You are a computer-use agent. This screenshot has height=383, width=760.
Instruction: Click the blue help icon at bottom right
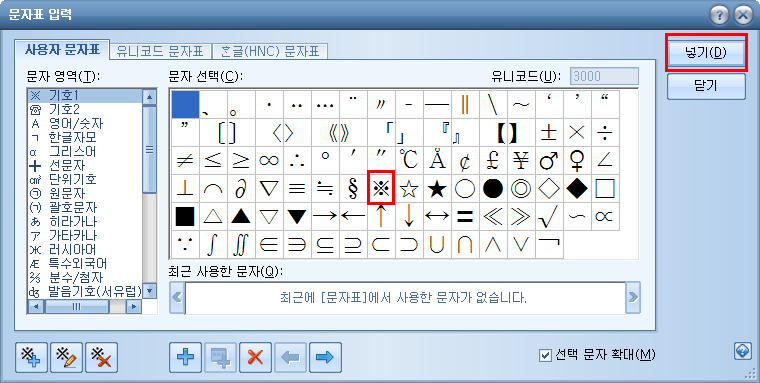click(x=743, y=351)
